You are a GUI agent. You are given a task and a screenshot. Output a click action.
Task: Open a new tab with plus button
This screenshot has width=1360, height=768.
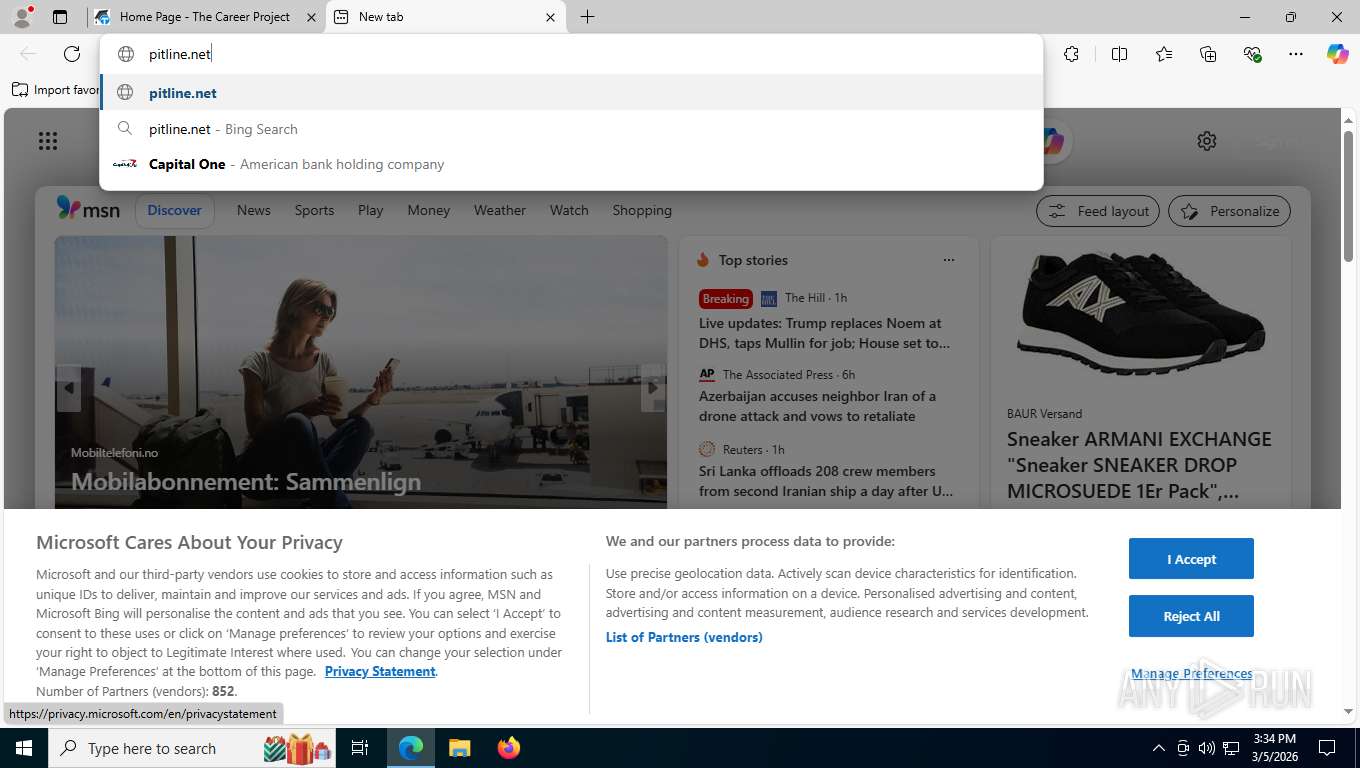587,17
